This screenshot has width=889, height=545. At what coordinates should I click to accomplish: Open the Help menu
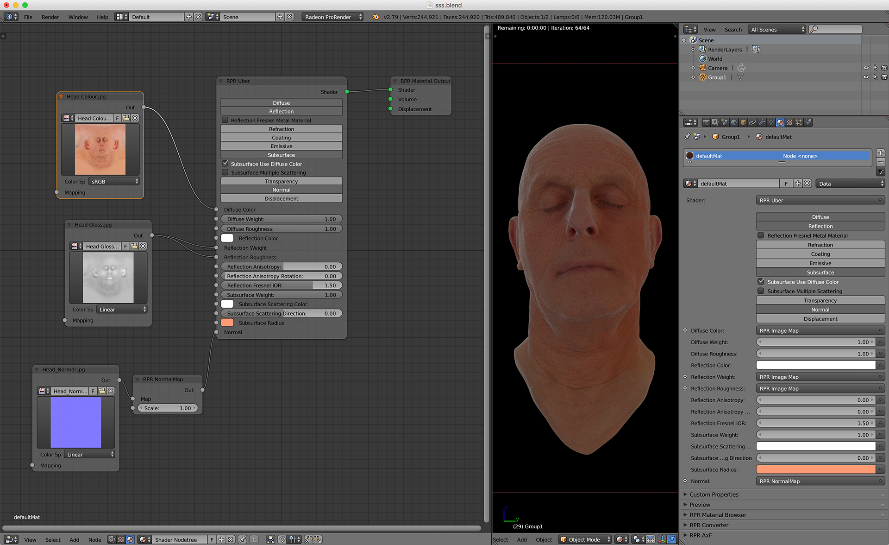pos(102,17)
